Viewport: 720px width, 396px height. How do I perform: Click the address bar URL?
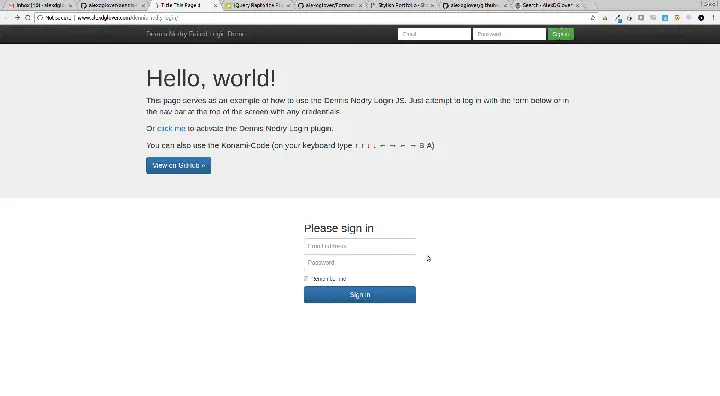click(127, 18)
